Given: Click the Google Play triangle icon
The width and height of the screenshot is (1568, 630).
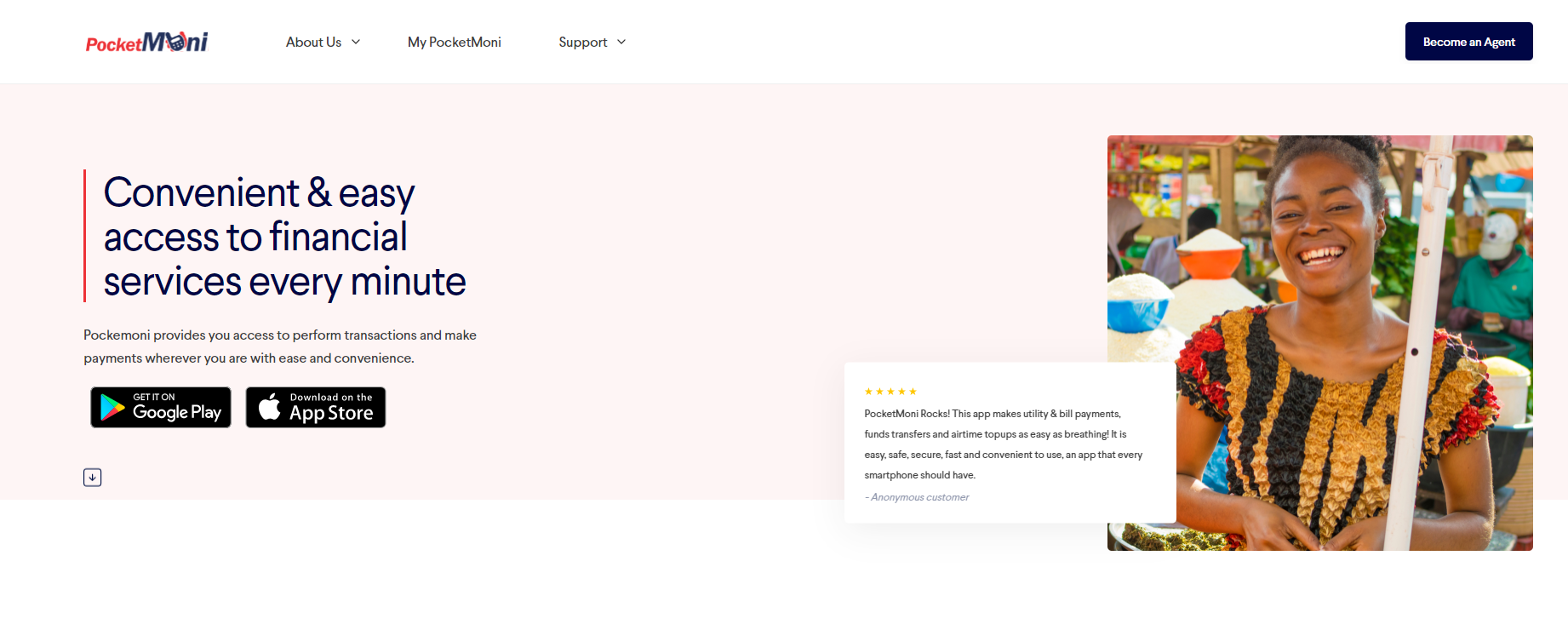Looking at the screenshot, I should pyautogui.click(x=112, y=408).
